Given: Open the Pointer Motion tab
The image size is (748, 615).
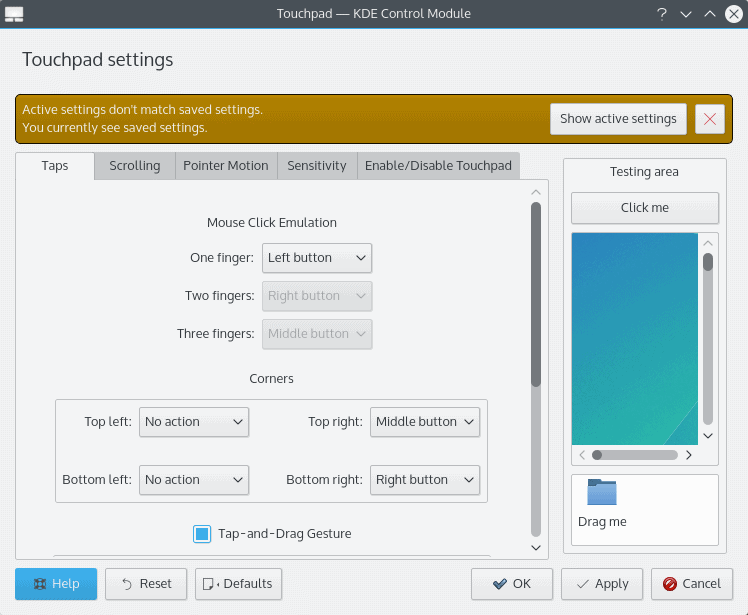Looking at the screenshot, I should point(226,166).
